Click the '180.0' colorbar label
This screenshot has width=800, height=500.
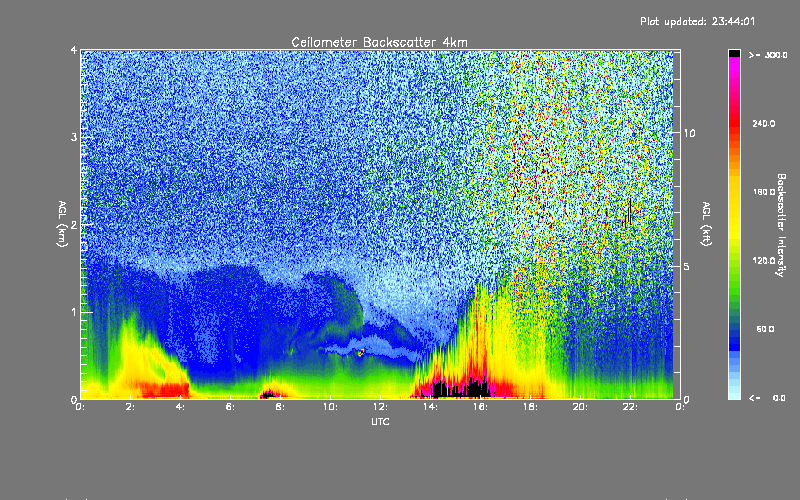[x=764, y=192]
